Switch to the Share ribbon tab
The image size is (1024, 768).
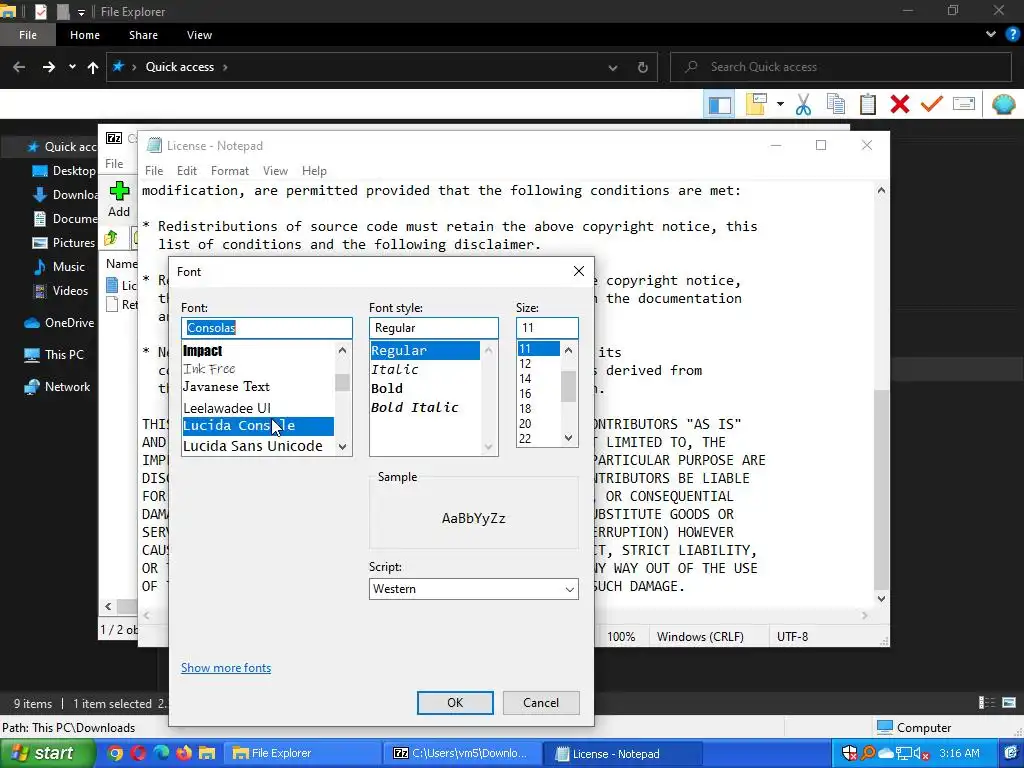143,35
